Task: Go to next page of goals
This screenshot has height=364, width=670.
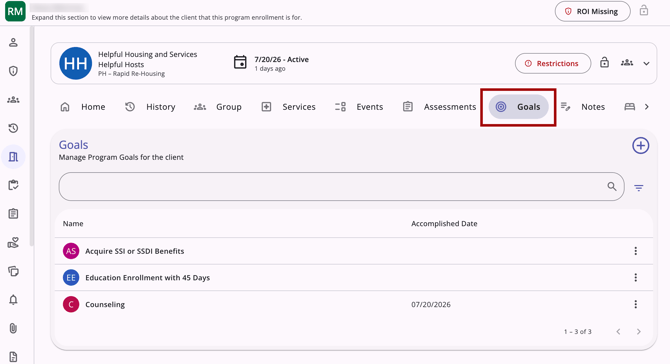Action: pos(639,332)
